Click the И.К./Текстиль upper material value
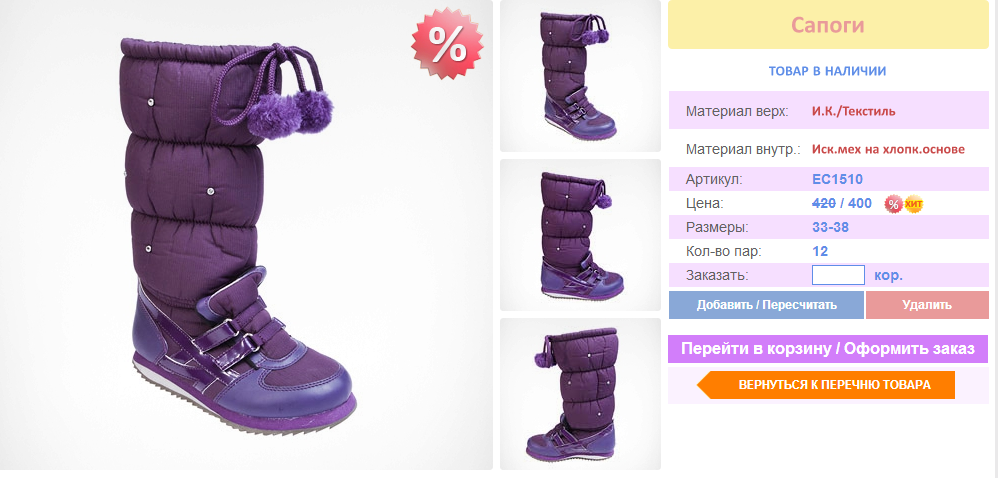The image size is (998, 478). pyautogui.click(x=854, y=111)
